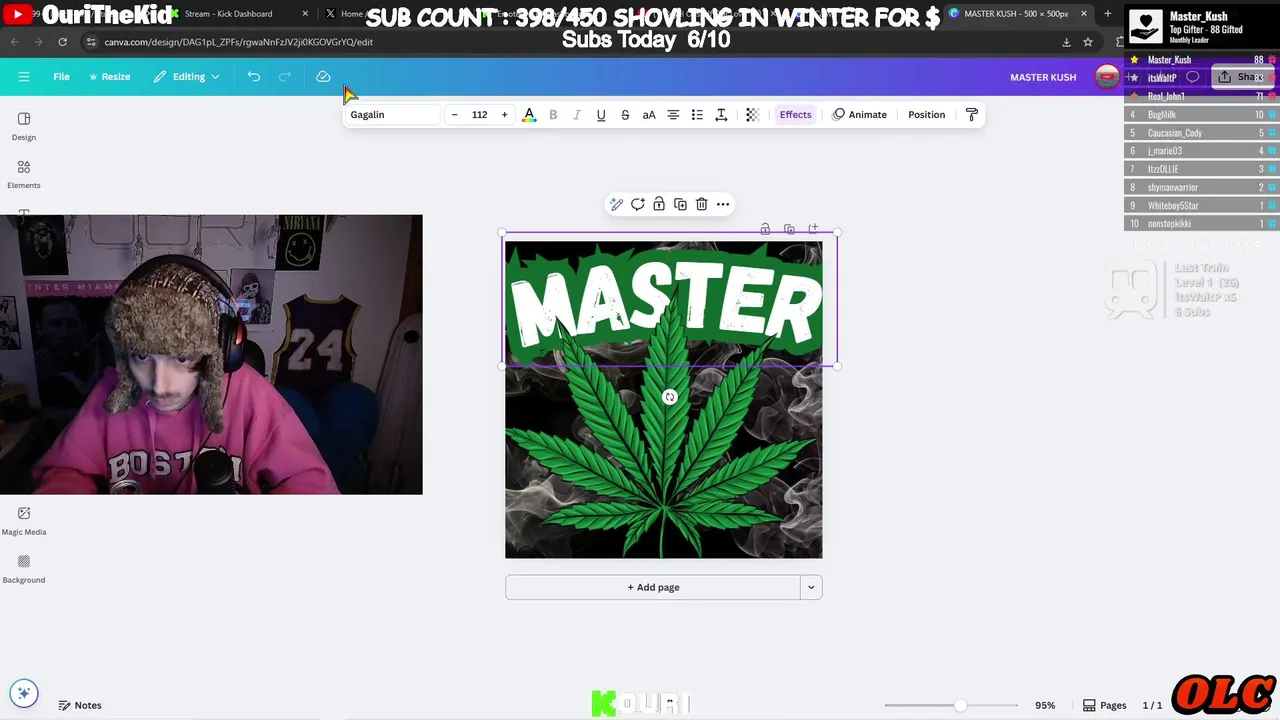Open the Design sidebar panel

pyautogui.click(x=24, y=126)
